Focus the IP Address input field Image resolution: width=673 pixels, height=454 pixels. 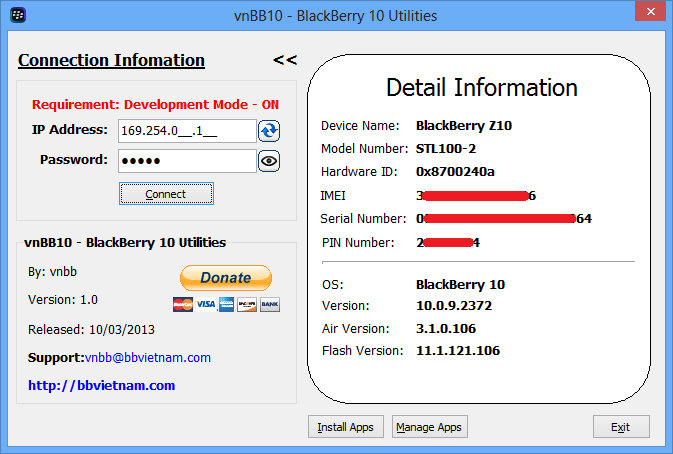tap(187, 131)
